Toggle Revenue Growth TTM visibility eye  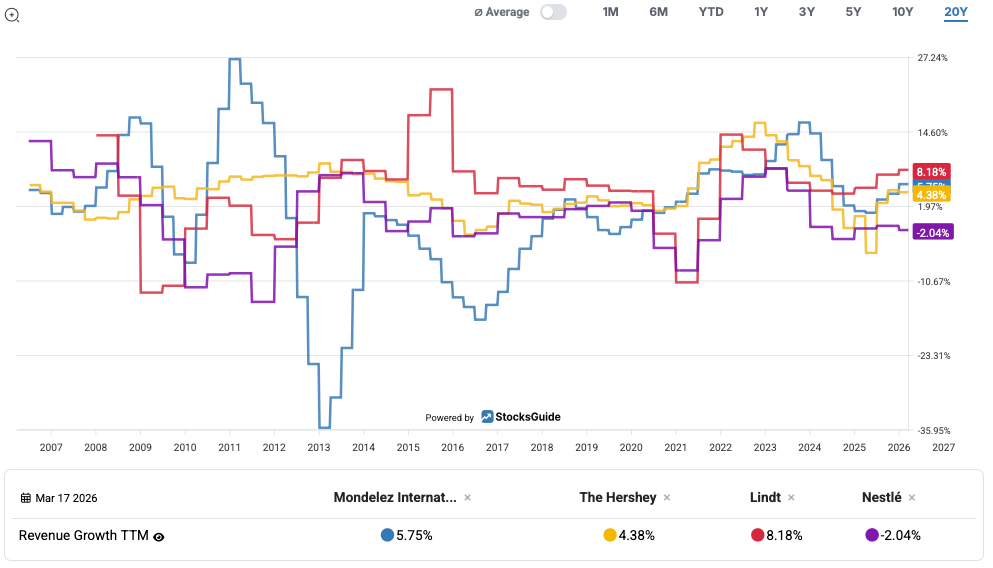tap(158, 536)
